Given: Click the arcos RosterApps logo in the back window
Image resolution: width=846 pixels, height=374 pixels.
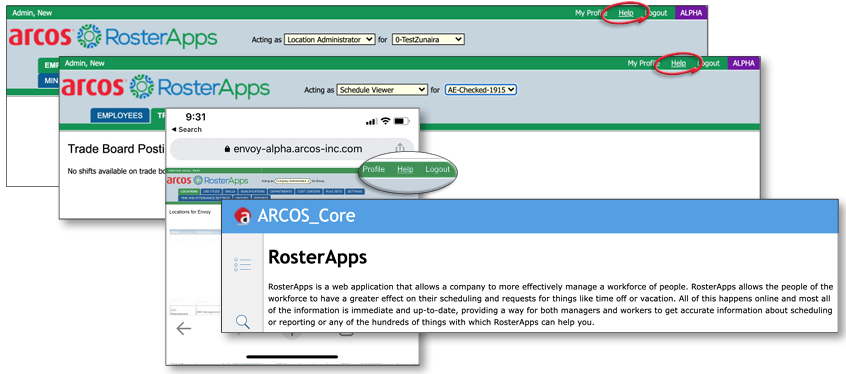Looking at the screenshot, I should tap(113, 37).
